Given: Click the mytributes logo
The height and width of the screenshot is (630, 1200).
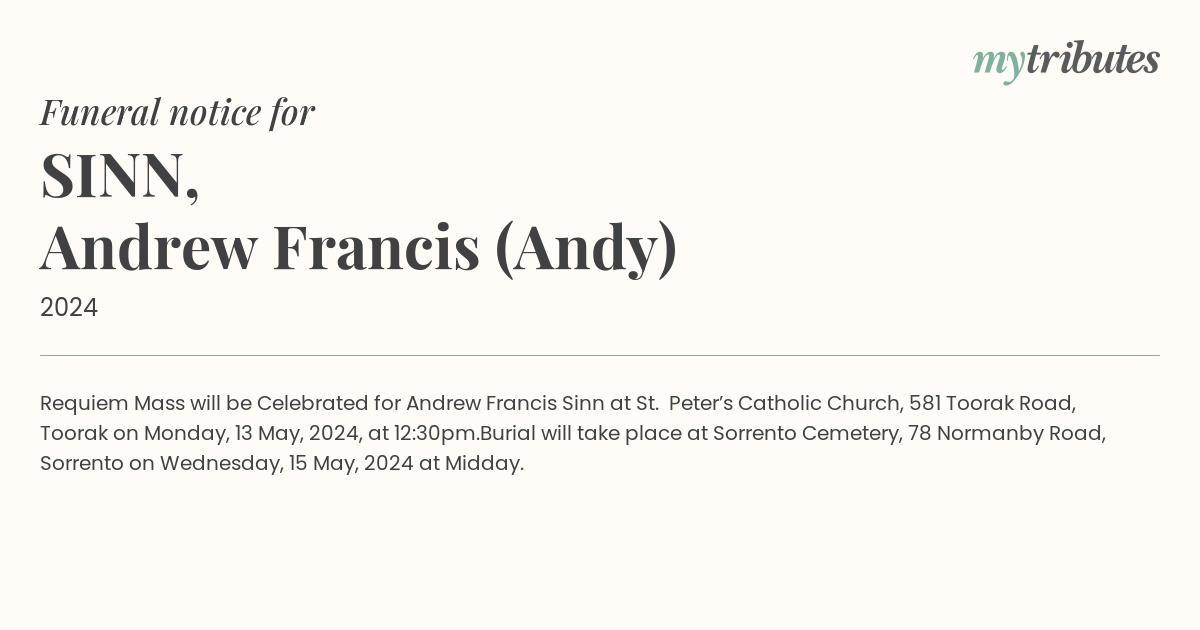Looking at the screenshot, I should [x=1066, y=62].
